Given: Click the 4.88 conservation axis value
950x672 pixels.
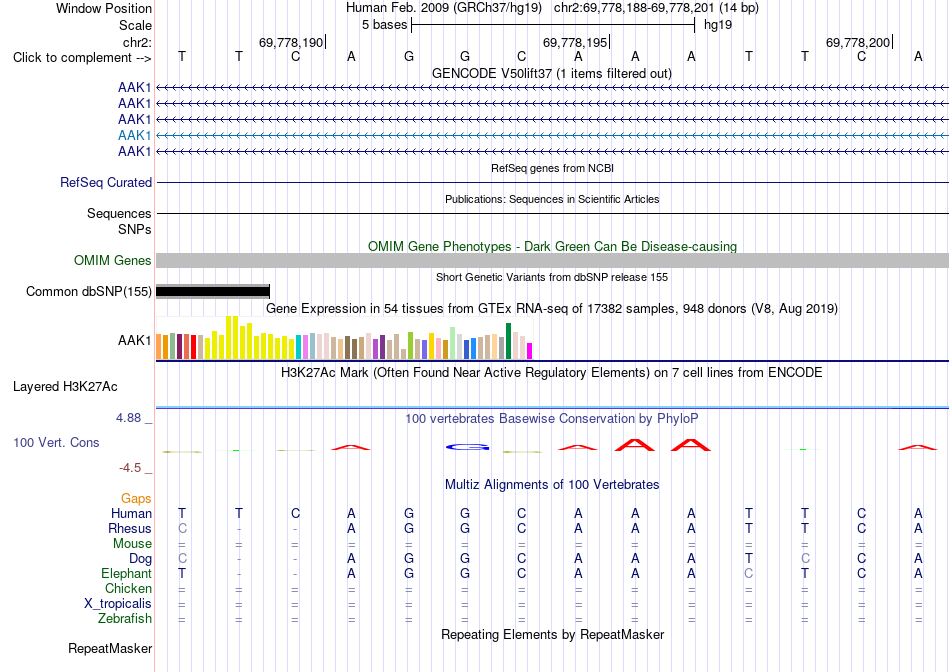Looking at the screenshot, I should (128, 418).
